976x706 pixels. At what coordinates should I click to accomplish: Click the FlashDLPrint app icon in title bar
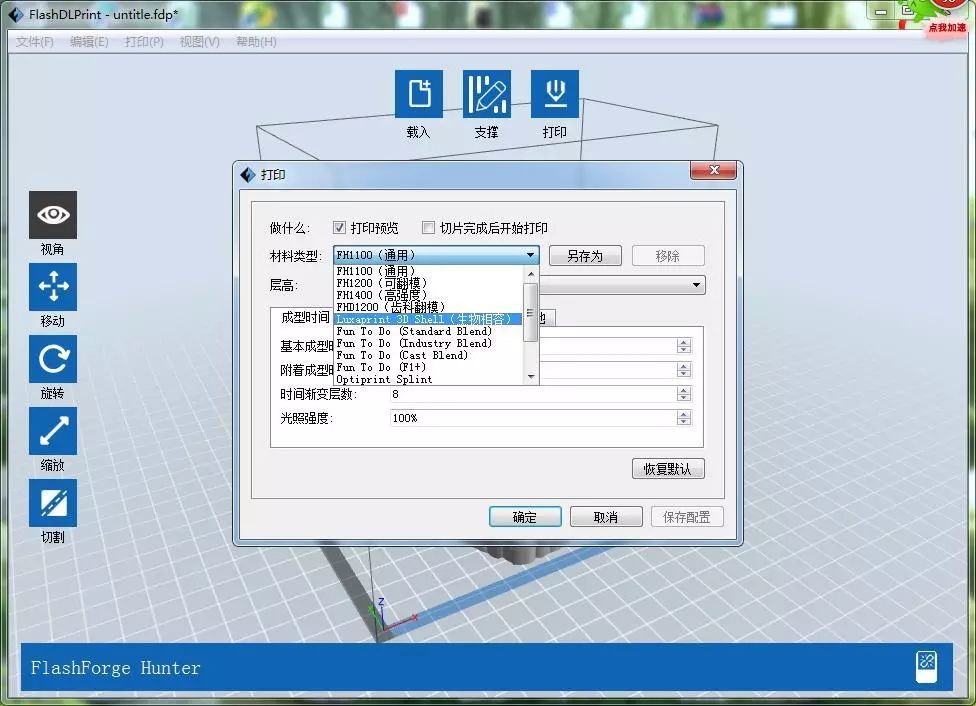(15, 14)
